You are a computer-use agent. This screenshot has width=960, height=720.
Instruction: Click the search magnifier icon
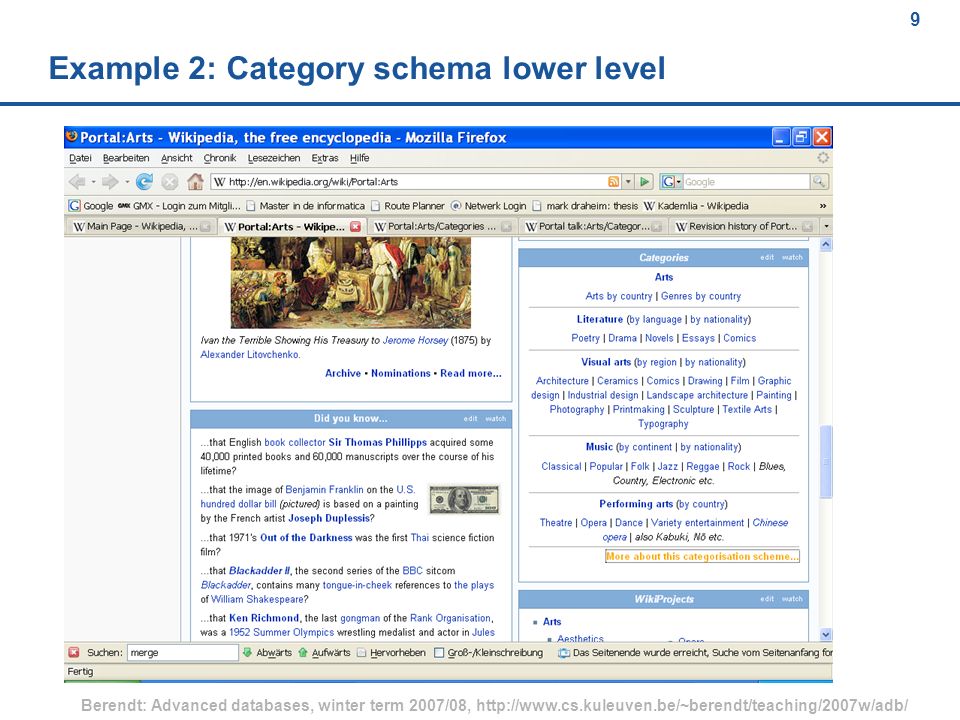[819, 182]
